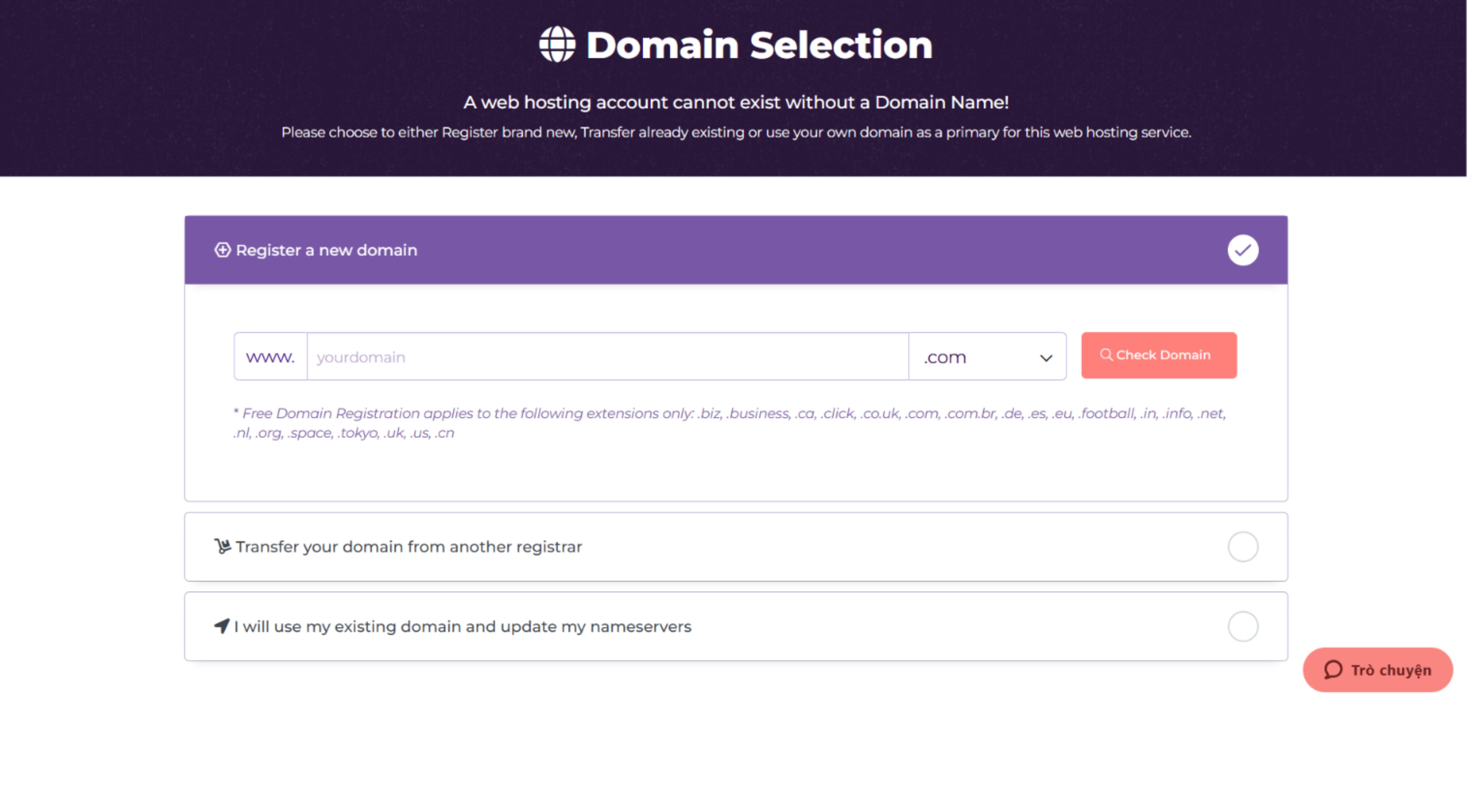This screenshot has width=1467, height=812.
Task: Select Register a new domain header
Action: tap(736, 250)
